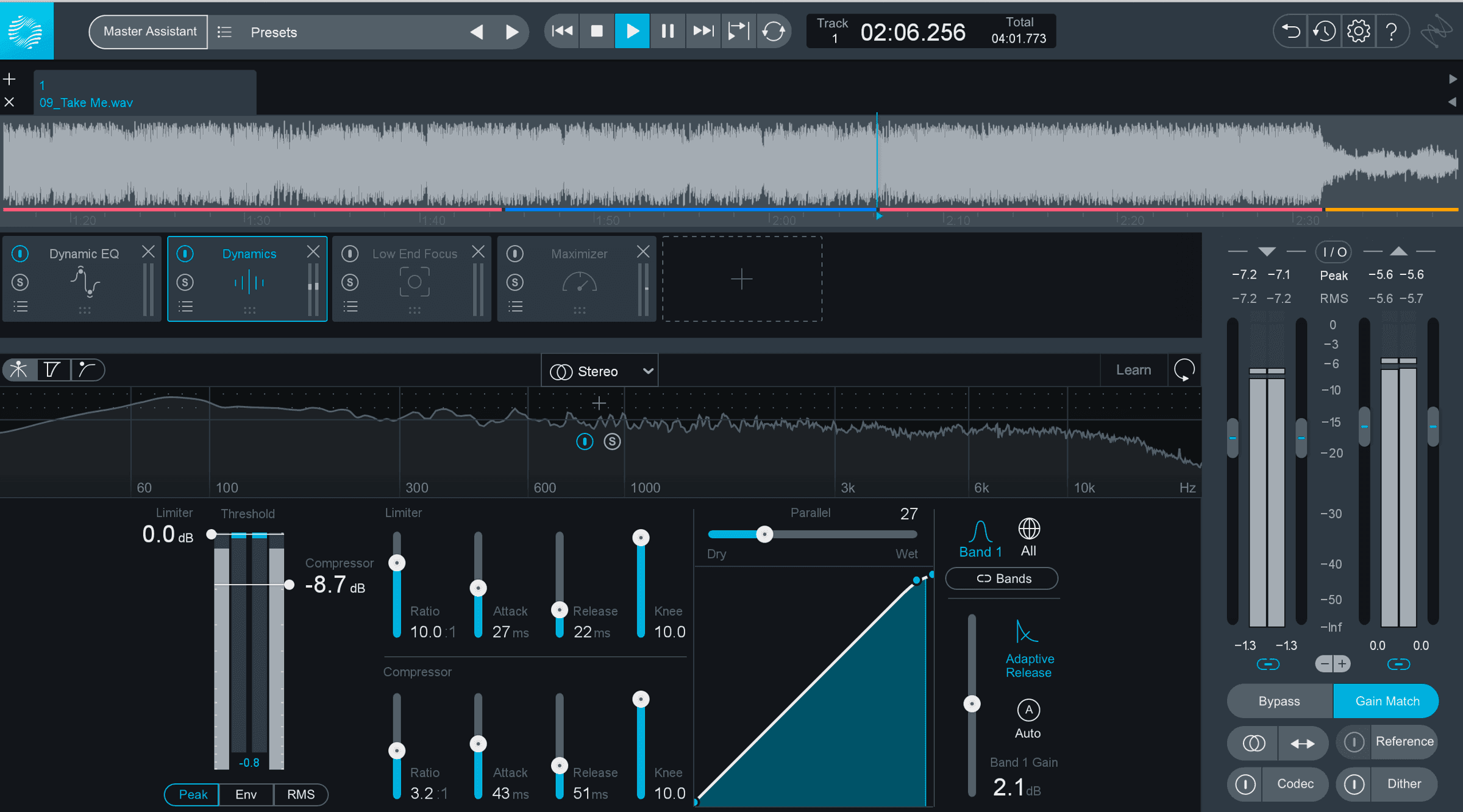Enable Auto gain

tap(1028, 719)
